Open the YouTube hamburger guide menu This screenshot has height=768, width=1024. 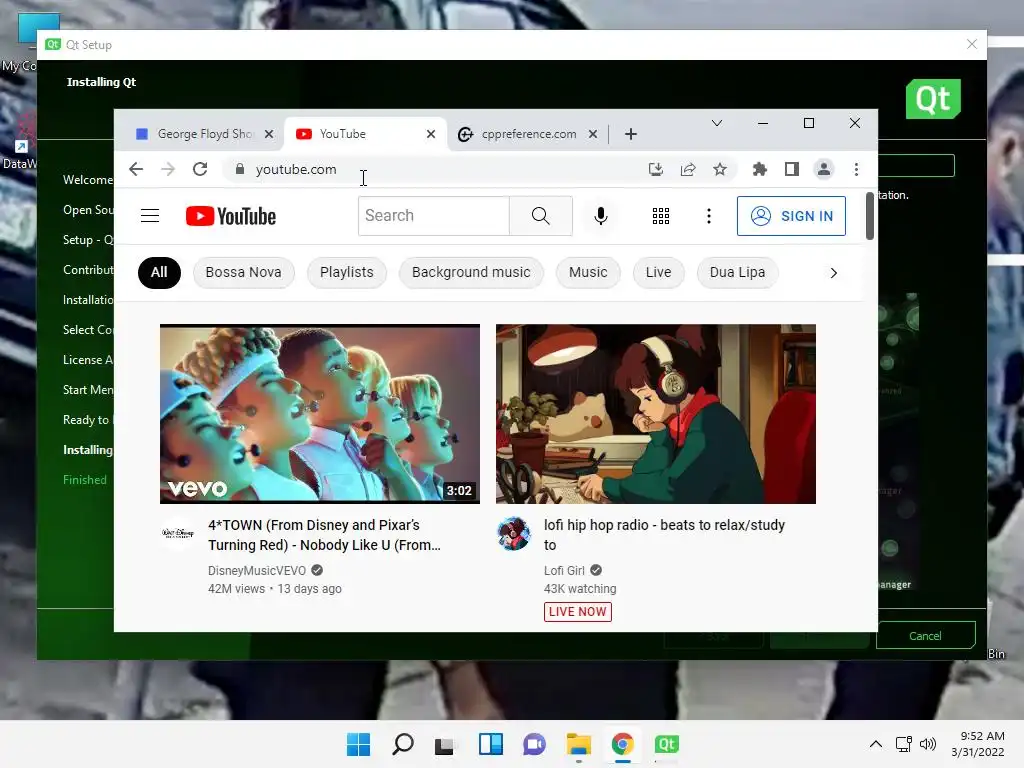[x=150, y=216]
